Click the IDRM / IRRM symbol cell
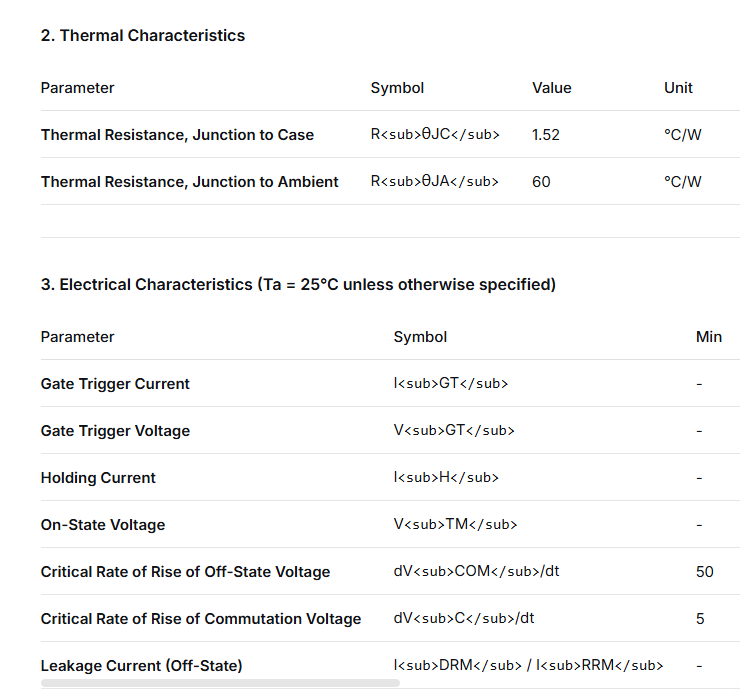Screen dimensions: 740x696 tap(528, 666)
